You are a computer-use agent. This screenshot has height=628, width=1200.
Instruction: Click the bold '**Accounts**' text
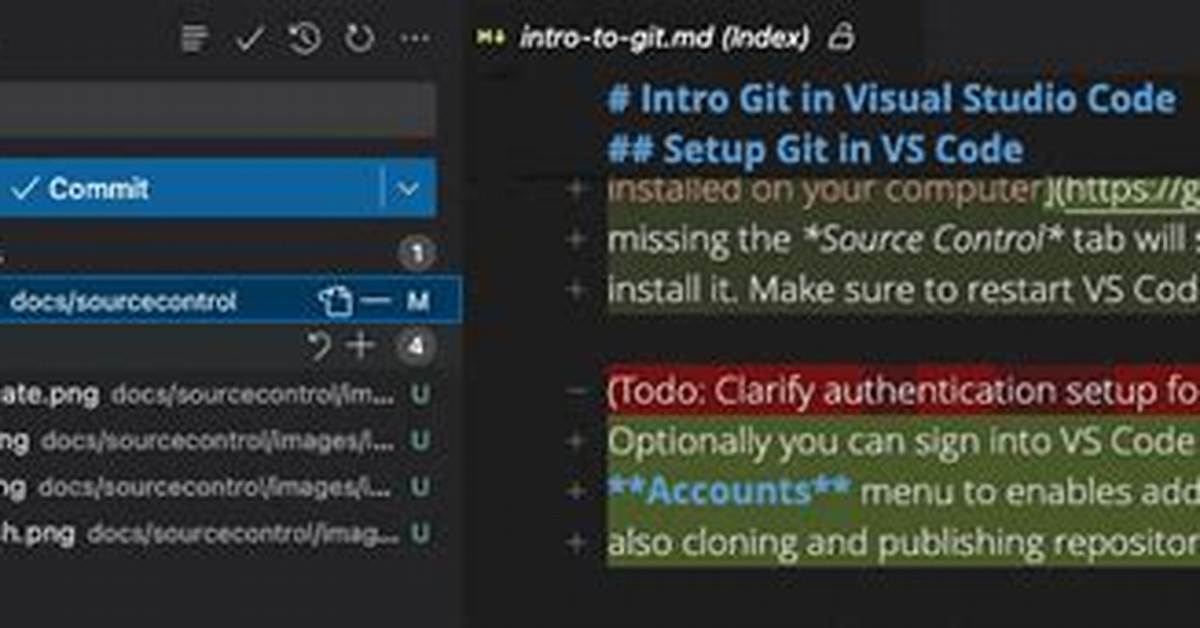click(x=729, y=492)
